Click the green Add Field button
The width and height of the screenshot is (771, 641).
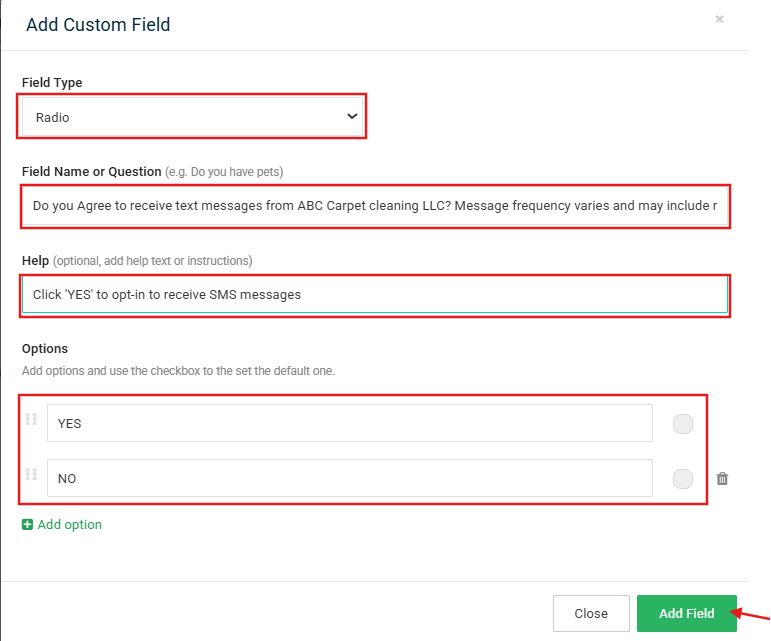(x=686, y=613)
